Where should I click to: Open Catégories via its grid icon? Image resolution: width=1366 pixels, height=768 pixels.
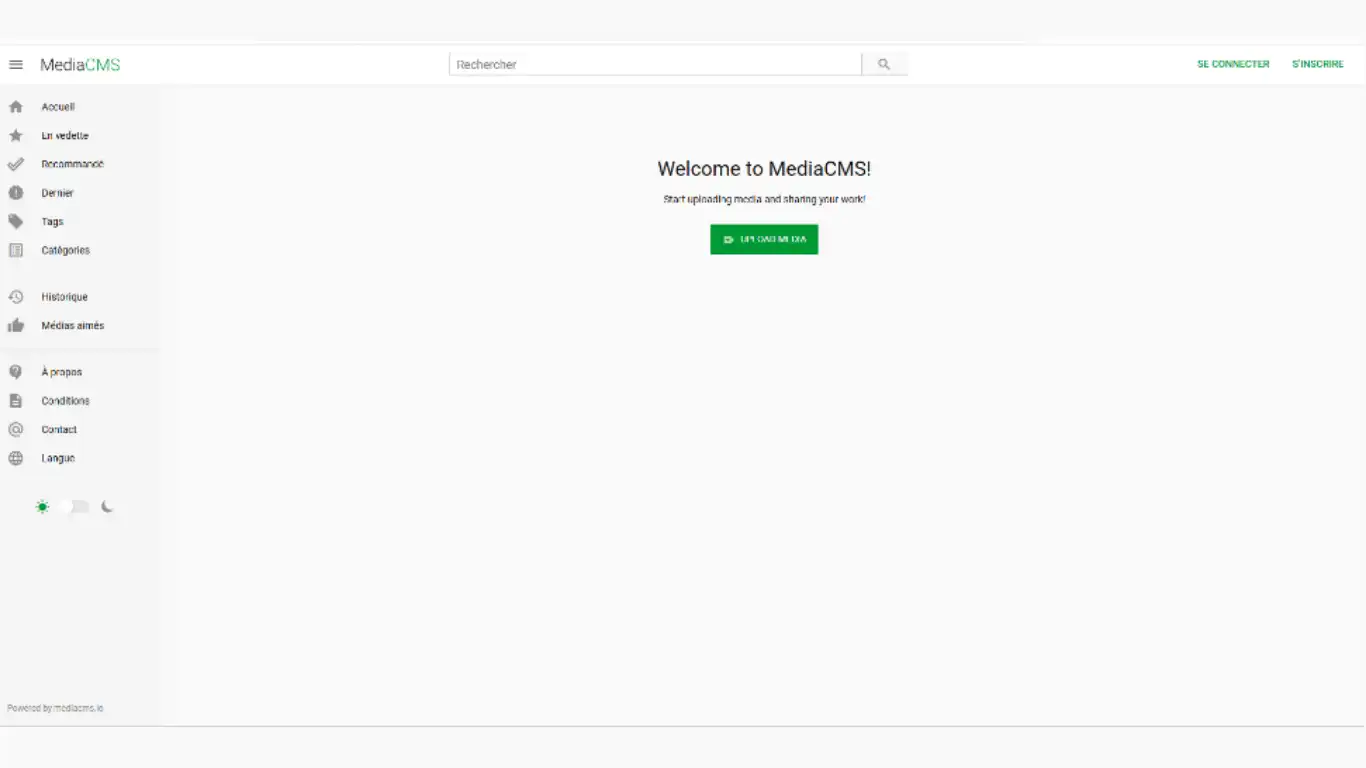(x=15, y=250)
